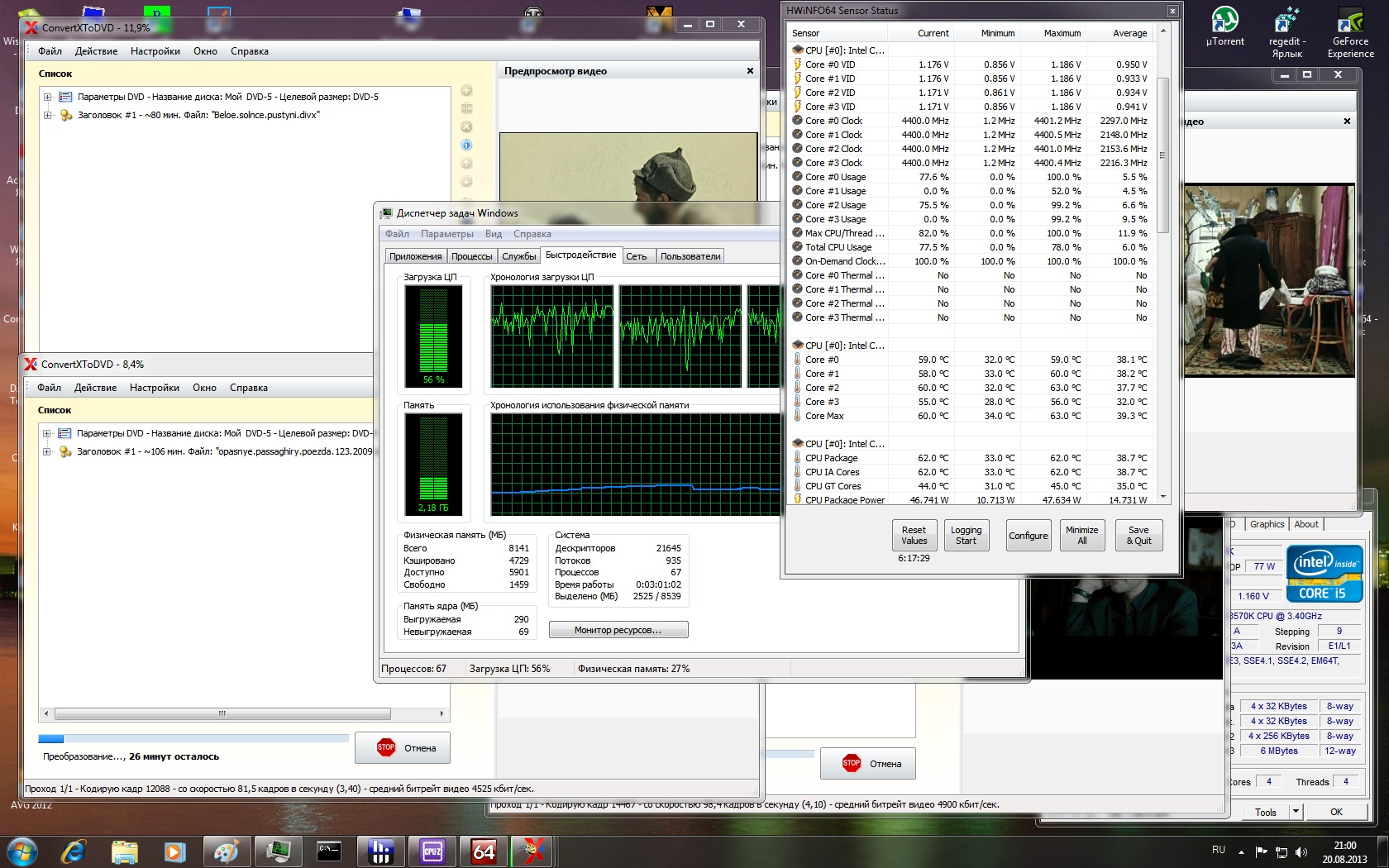Screen dimensions: 1389x868
Task: Switch to the command prompt taskbar icon
Action: click(329, 851)
